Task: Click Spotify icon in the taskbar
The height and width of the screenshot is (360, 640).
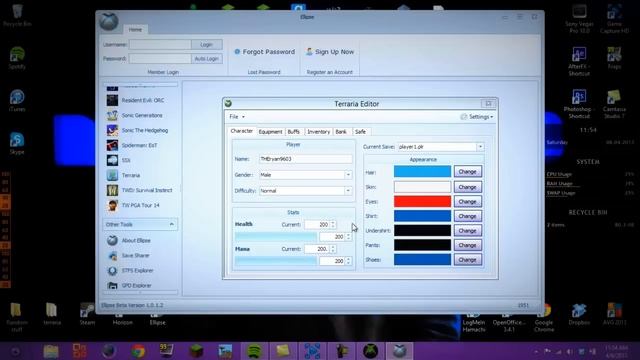Action: [254, 351]
